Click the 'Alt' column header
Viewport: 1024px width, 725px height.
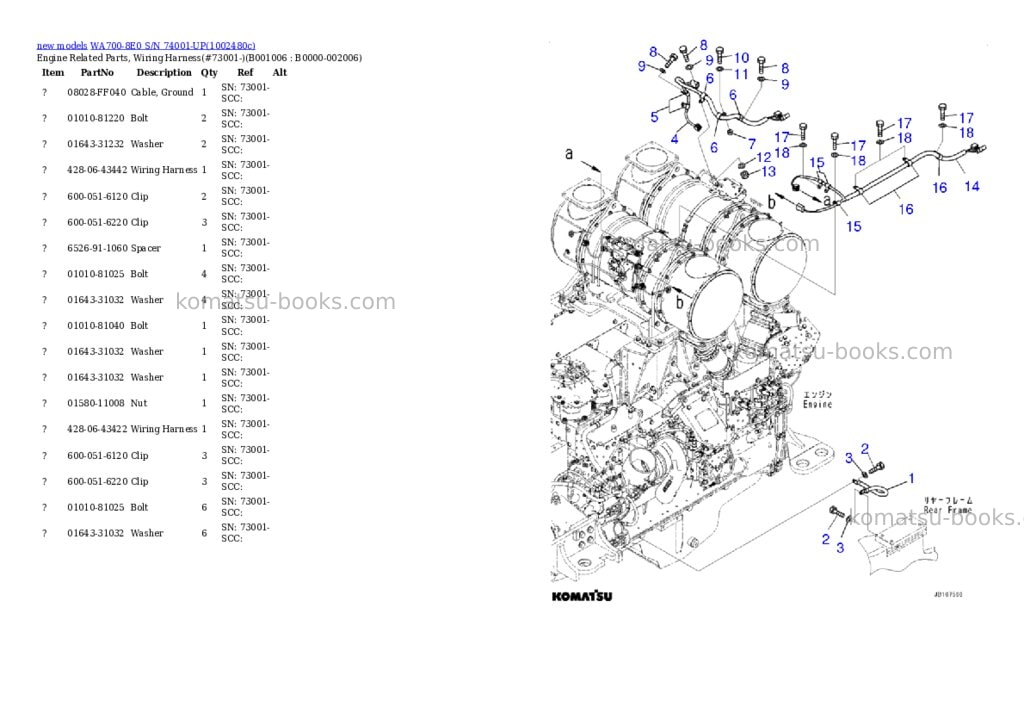tap(280, 72)
